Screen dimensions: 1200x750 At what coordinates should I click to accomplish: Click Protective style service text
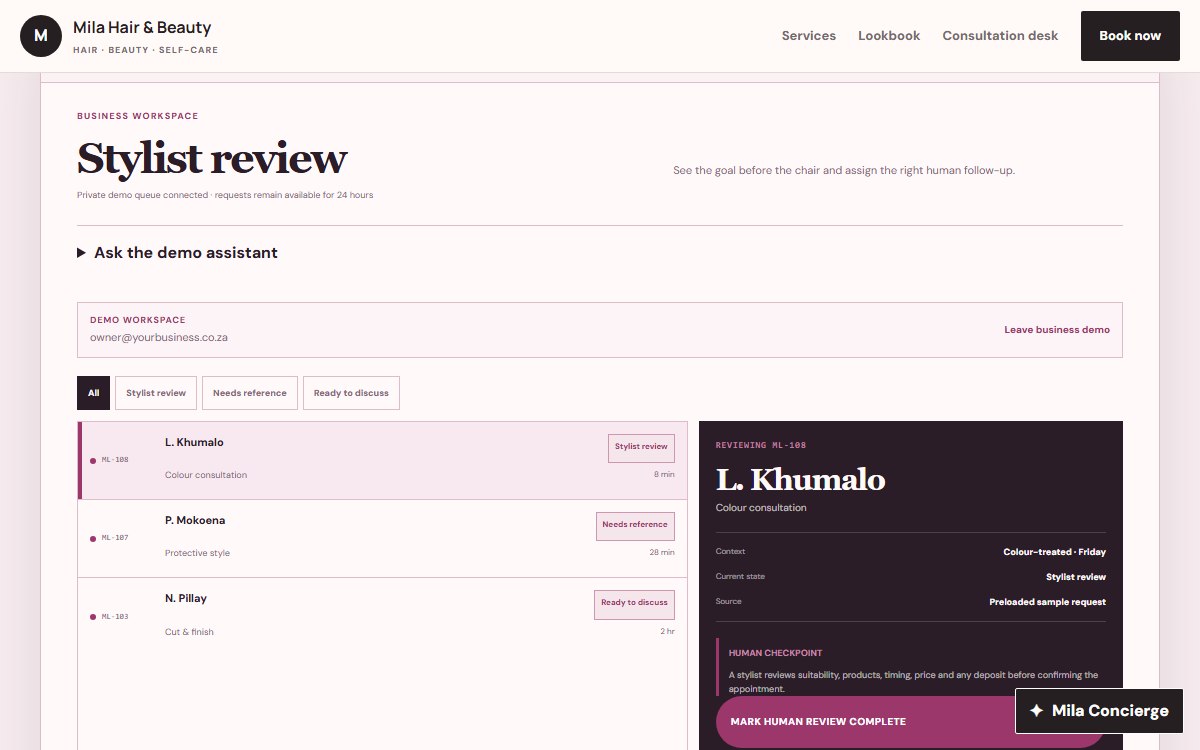point(197,554)
